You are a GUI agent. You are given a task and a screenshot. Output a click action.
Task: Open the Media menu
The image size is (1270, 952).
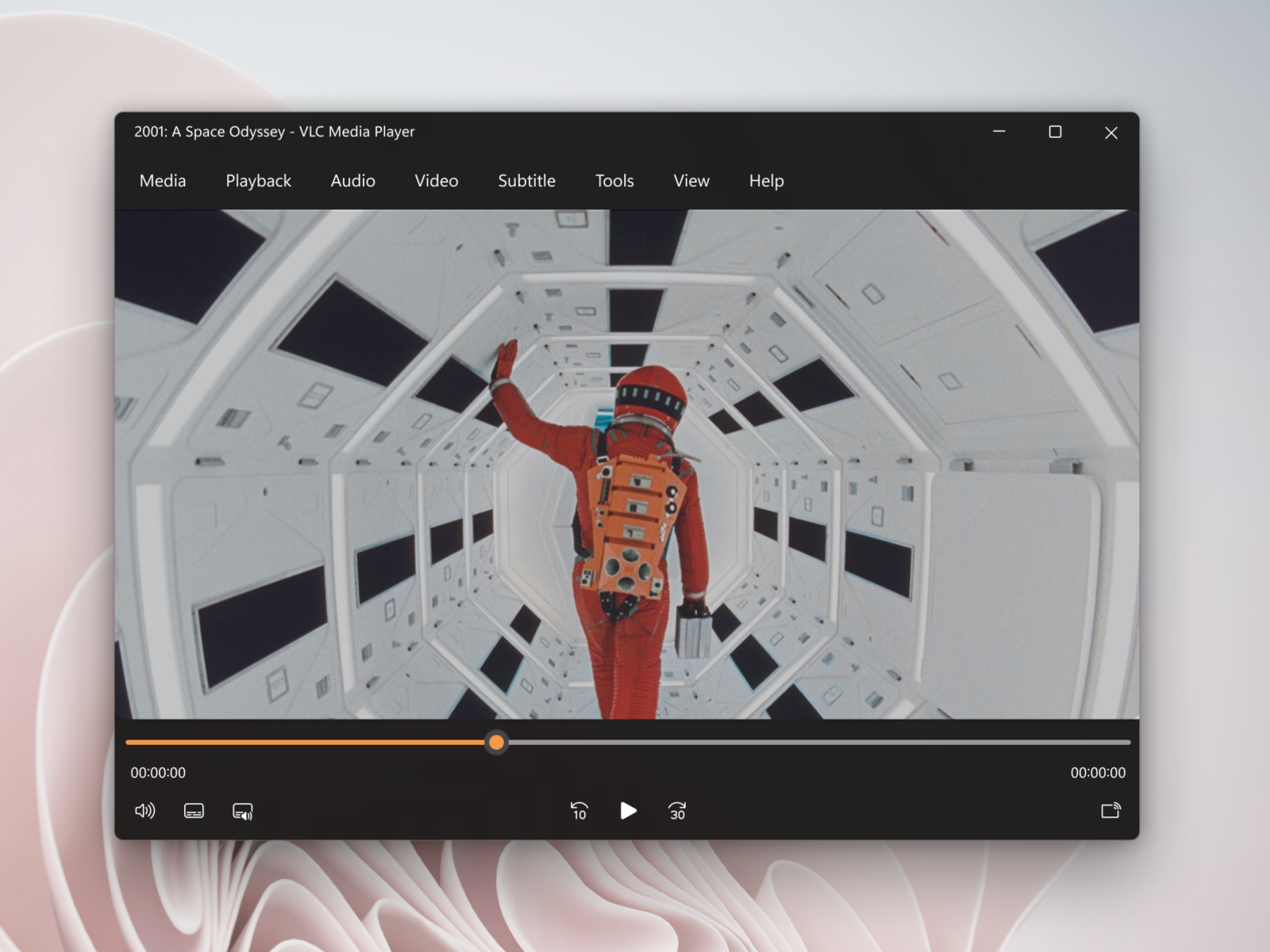tap(162, 181)
